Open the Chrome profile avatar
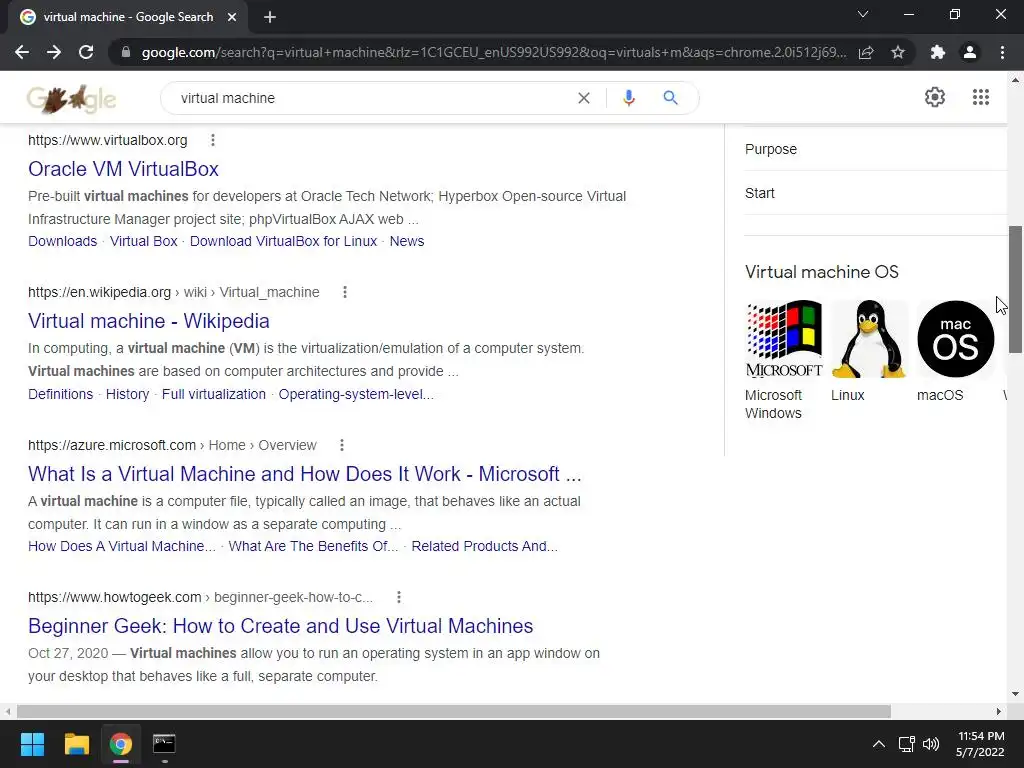Image resolution: width=1024 pixels, height=768 pixels. tap(970, 52)
